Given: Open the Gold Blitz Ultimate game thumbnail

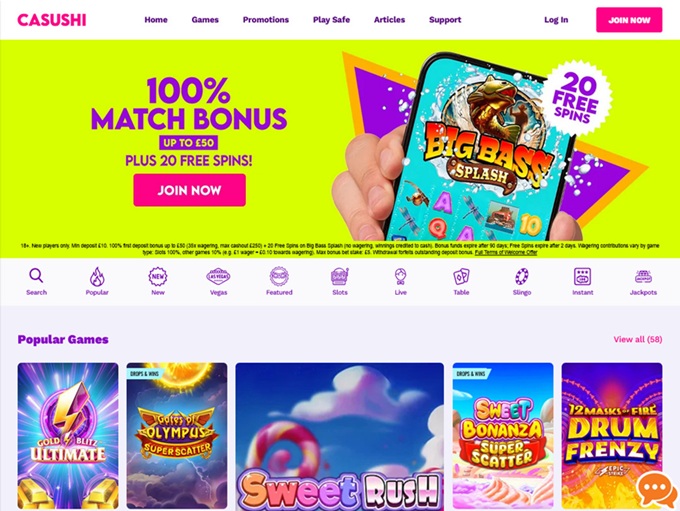Looking at the screenshot, I should (68, 436).
